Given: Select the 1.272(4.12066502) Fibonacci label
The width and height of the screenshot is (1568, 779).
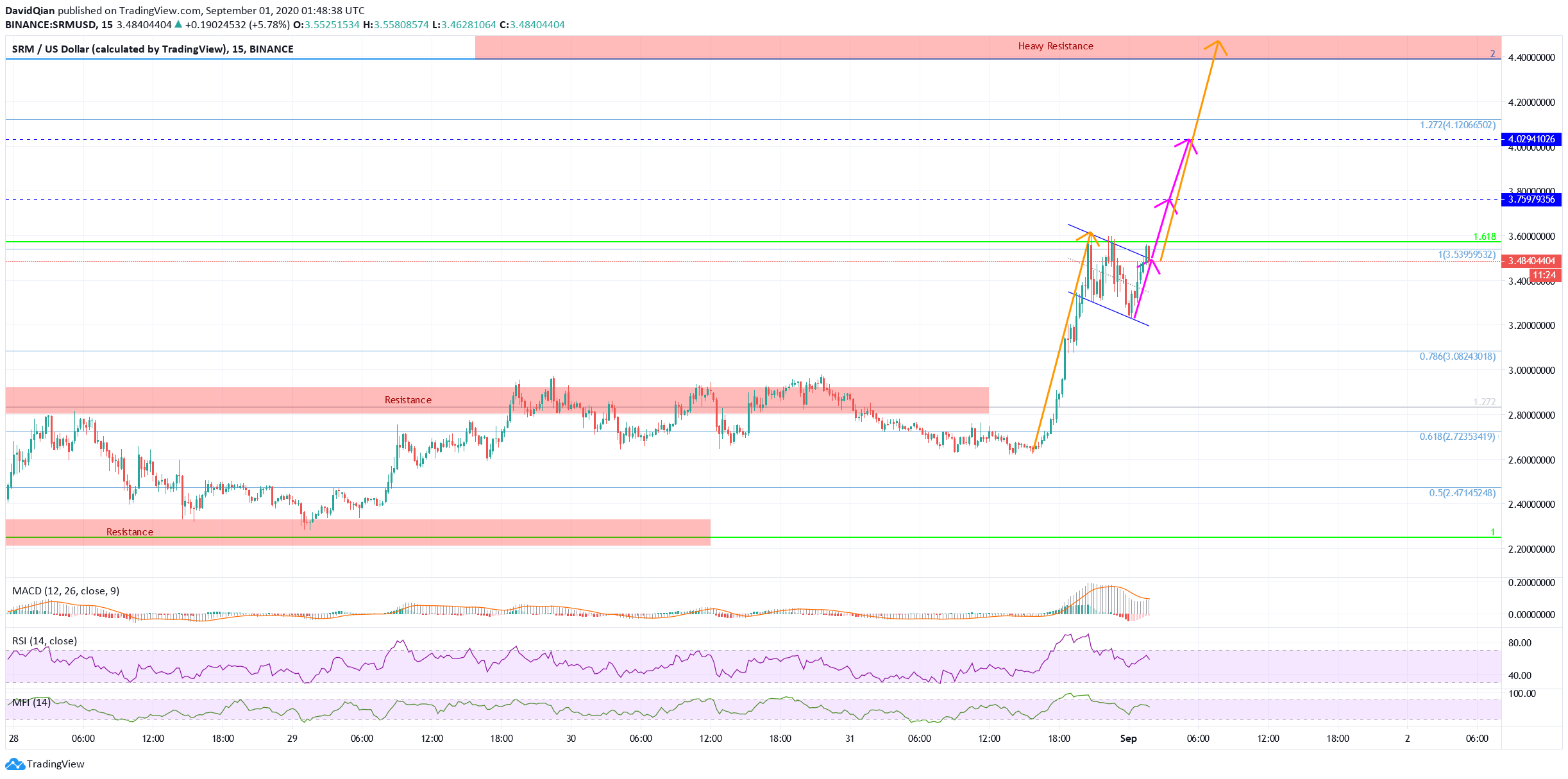Looking at the screenshot, I should [x=1457, y=125].
